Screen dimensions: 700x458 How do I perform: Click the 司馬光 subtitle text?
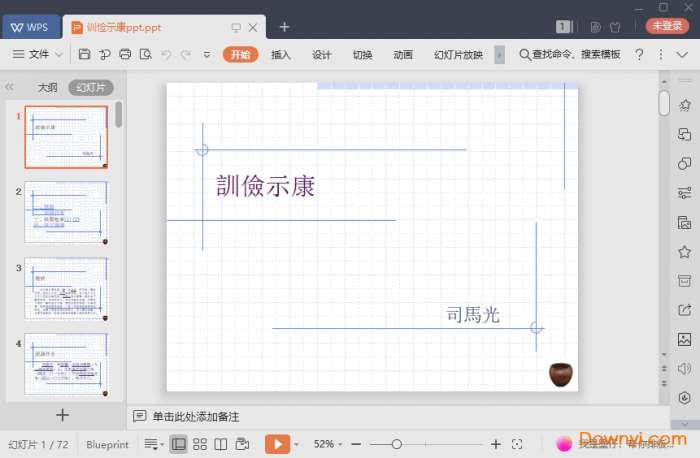[473, 315]
